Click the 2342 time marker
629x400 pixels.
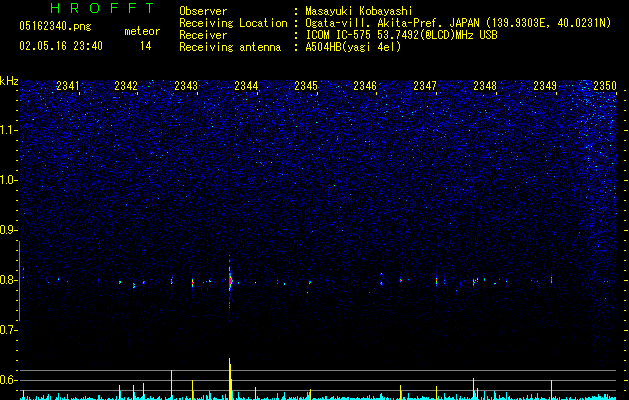(126, 86)
